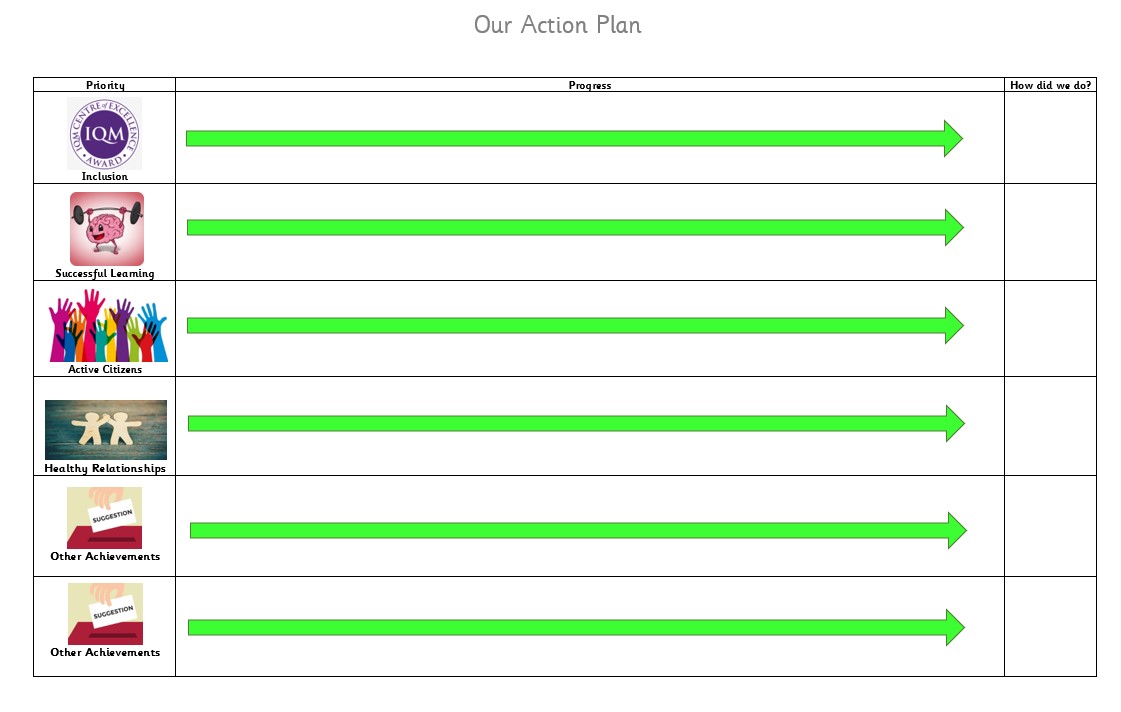Select the weightlifting brain image
Screen dimensions: 1121x712
pyautogui.click(x=106, y=229)
